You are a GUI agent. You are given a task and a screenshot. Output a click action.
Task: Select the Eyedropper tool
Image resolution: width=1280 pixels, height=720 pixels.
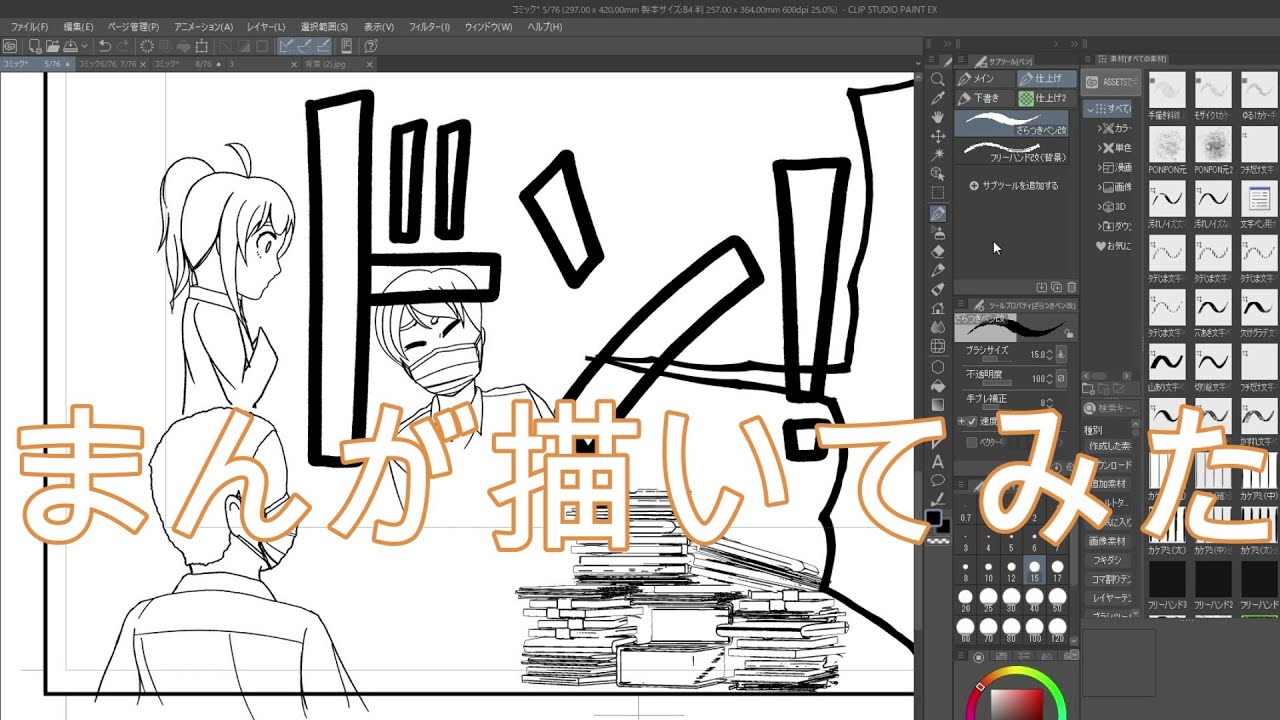coord(938,98)
